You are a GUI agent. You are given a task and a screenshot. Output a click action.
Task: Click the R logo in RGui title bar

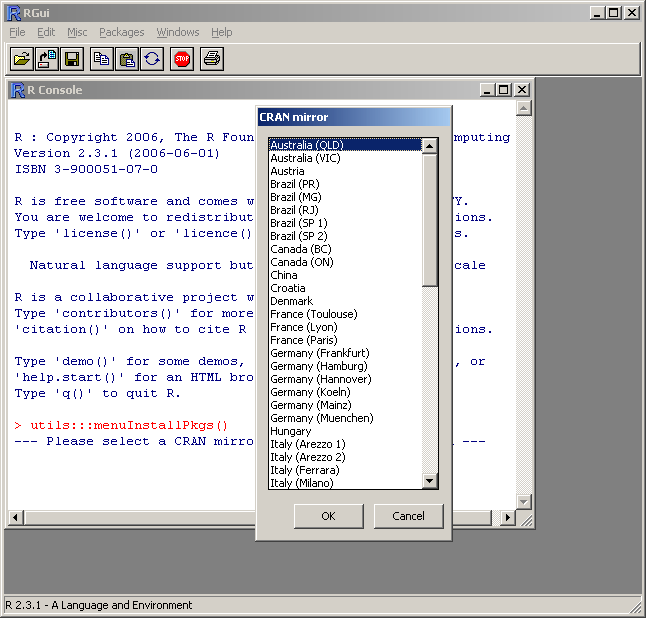pyautogui.click(x=14, y=13)
